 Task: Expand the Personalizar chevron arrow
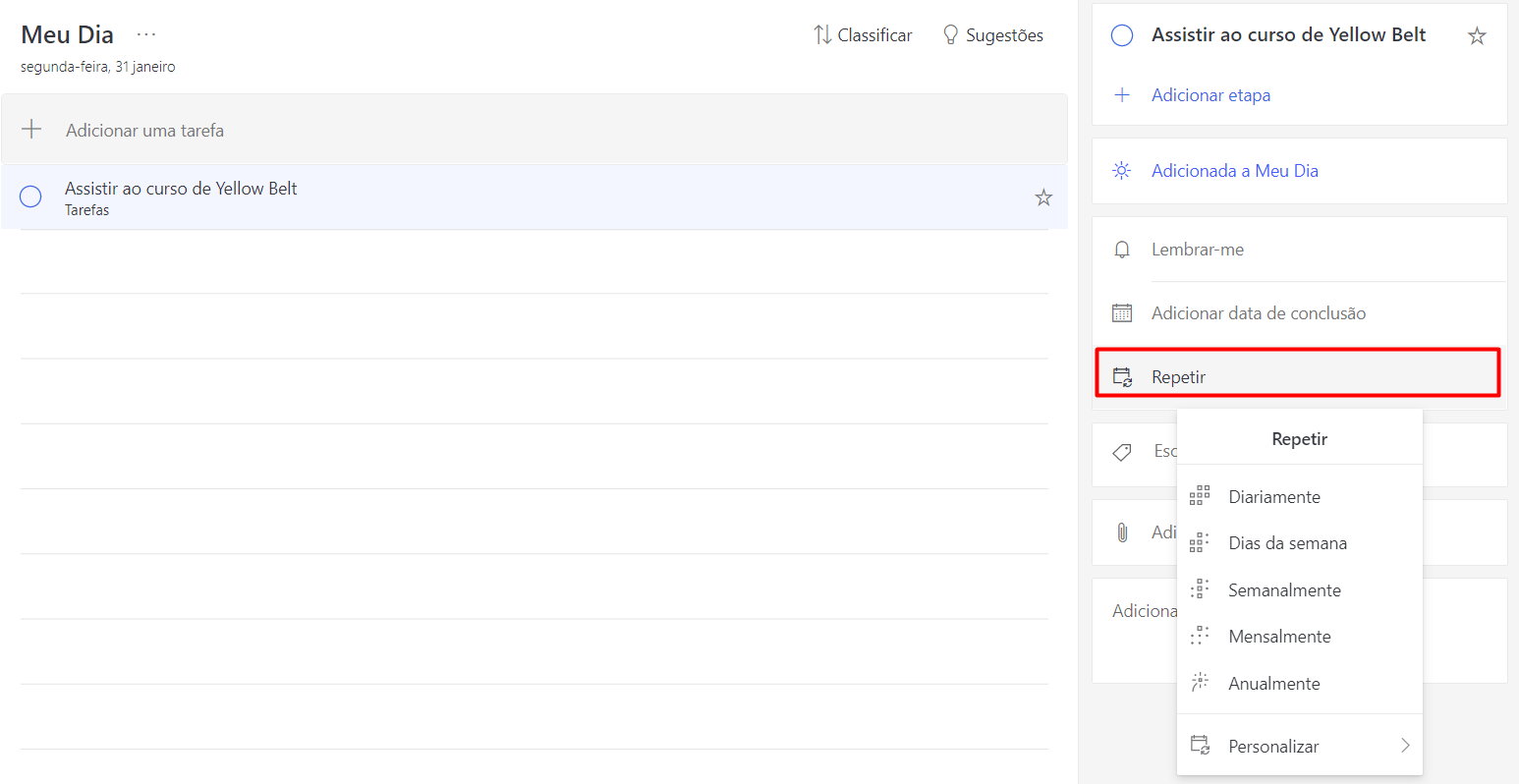[x=1405, y=746]
